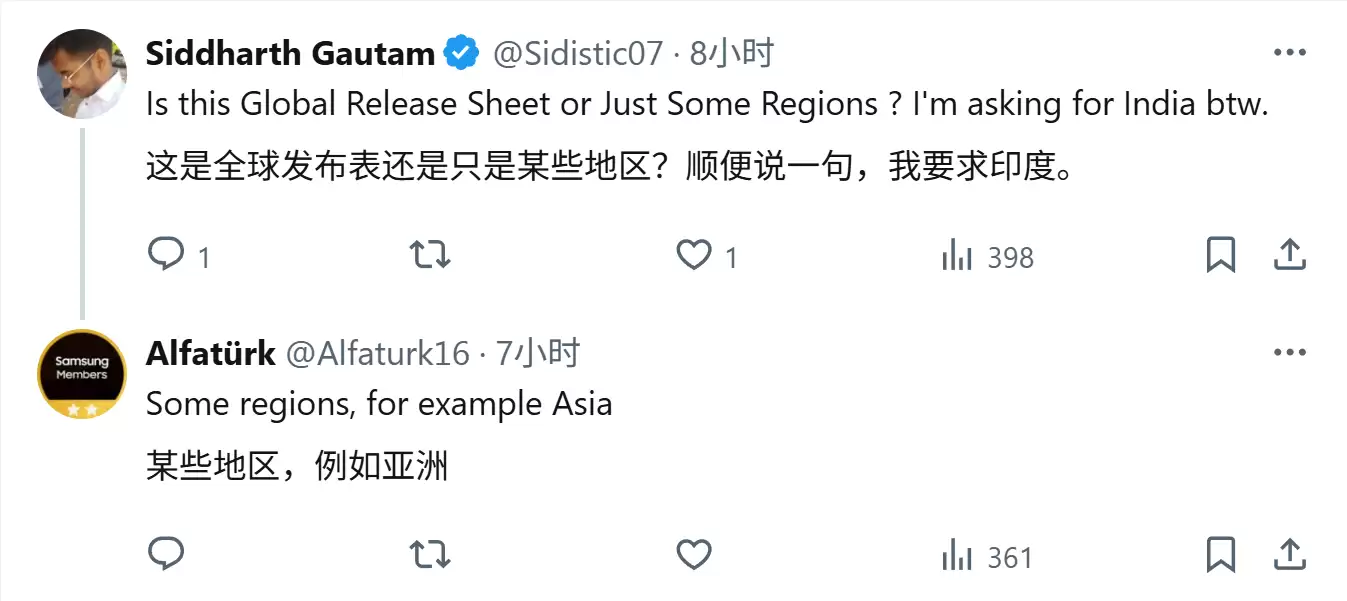Reply to Siddharth Gautam's tweet
Viewport: 1347px width, 601px height.
coord(166,255)
